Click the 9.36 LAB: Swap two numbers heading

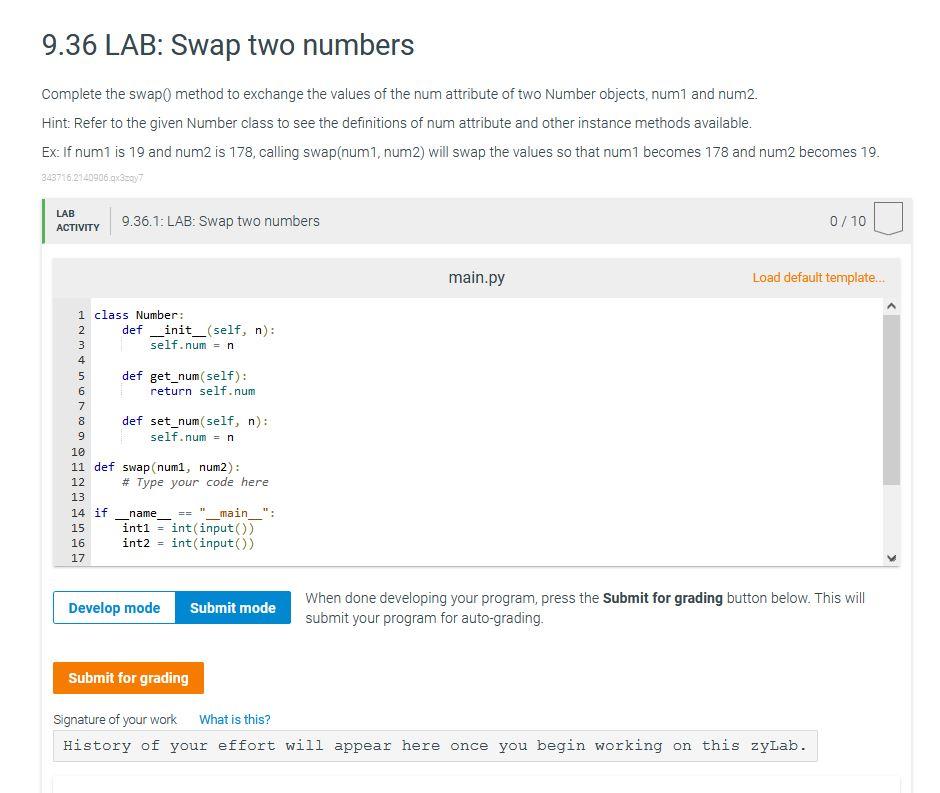tap(226, 45)
